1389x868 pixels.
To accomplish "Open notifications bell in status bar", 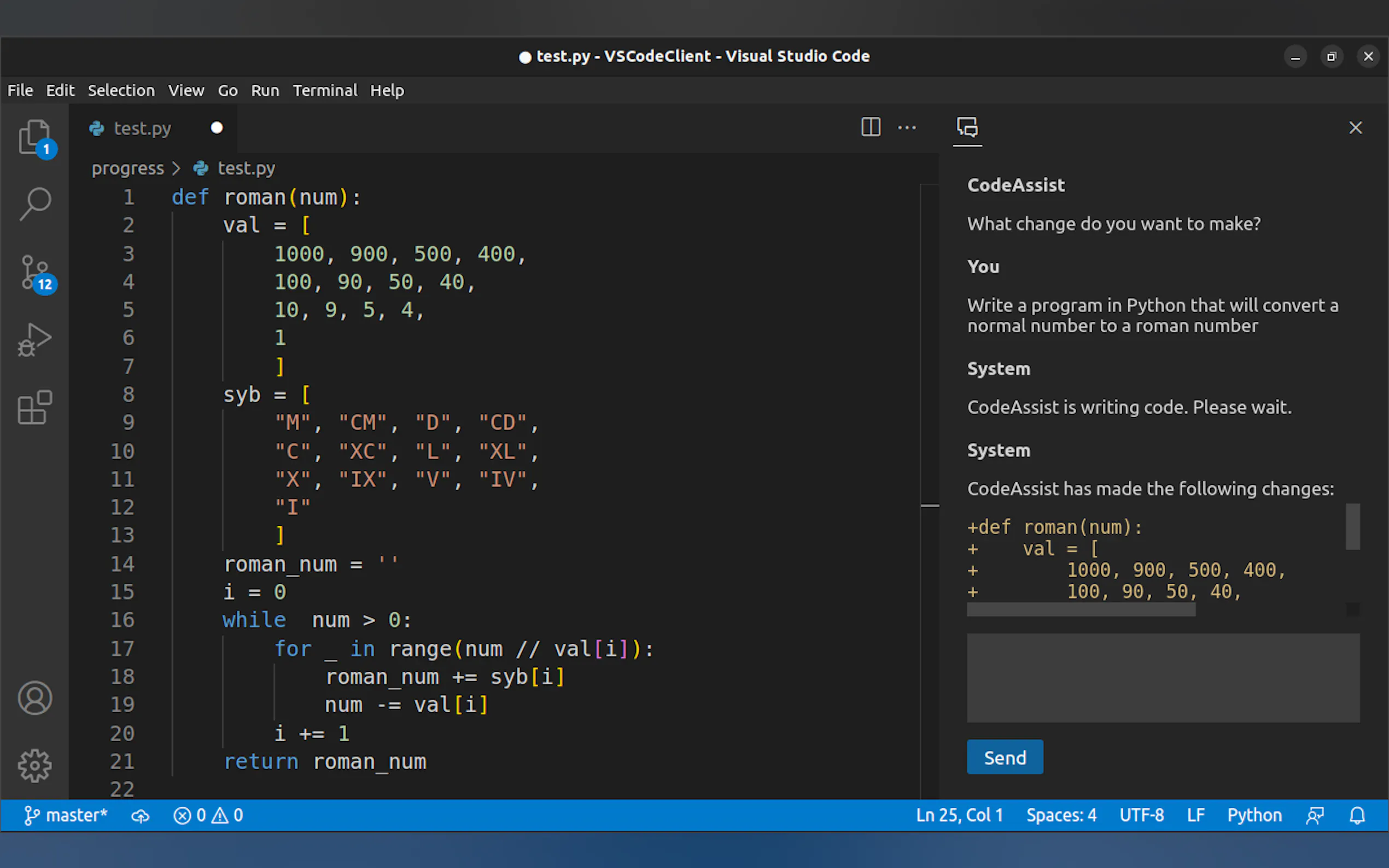I will click(x=1357, y=815).
